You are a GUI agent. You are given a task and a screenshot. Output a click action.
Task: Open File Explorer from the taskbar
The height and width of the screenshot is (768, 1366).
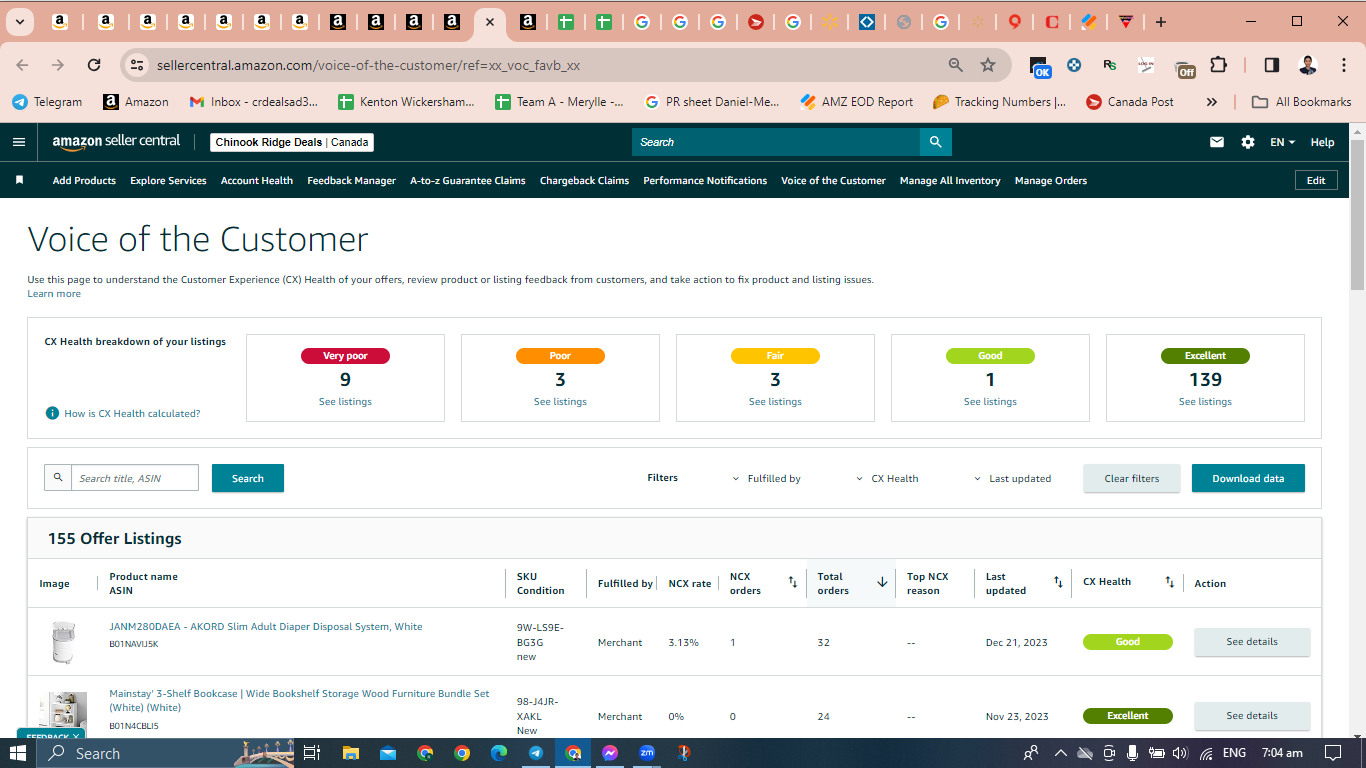click(351, 753)
